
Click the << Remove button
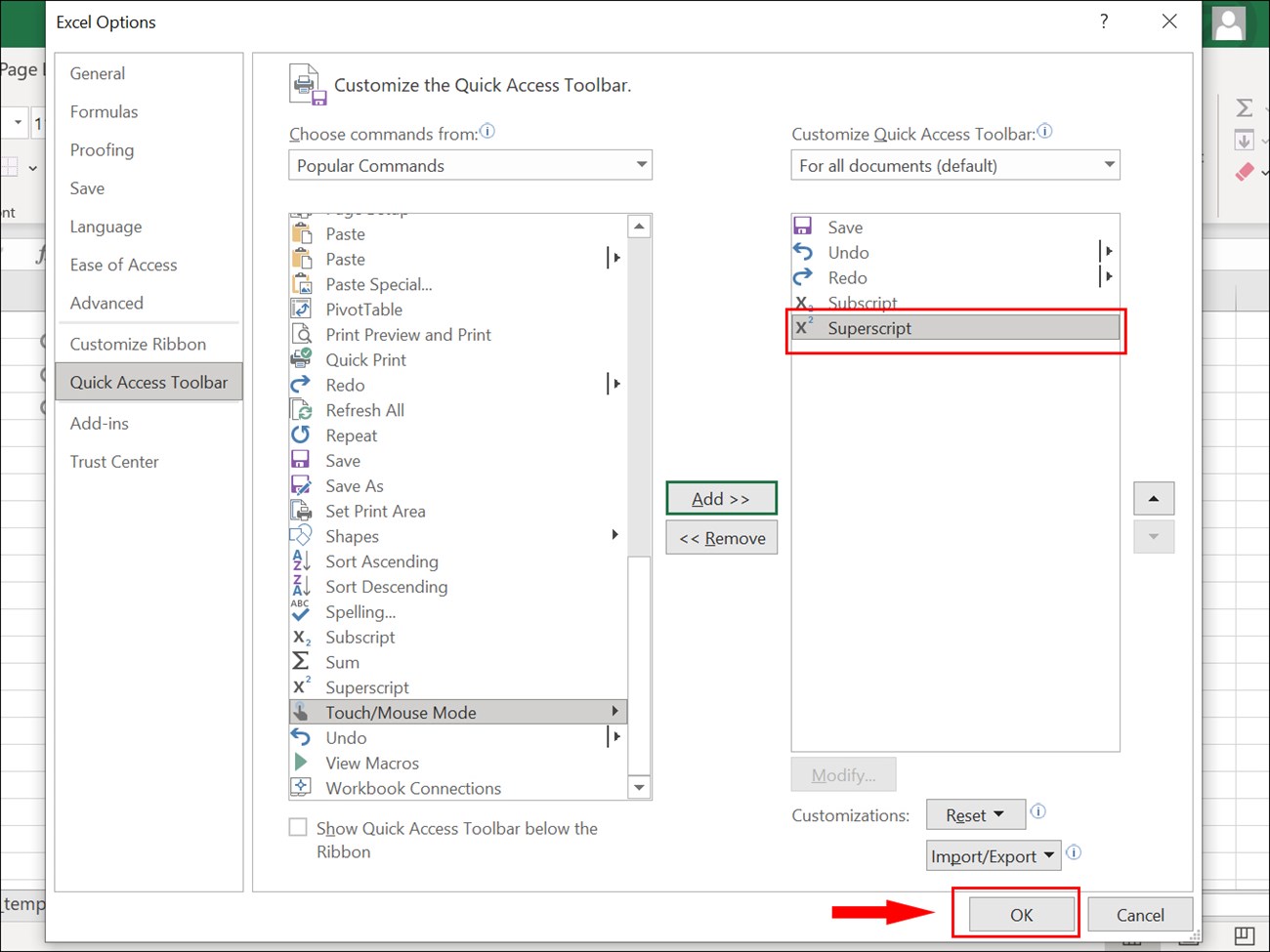721,538
